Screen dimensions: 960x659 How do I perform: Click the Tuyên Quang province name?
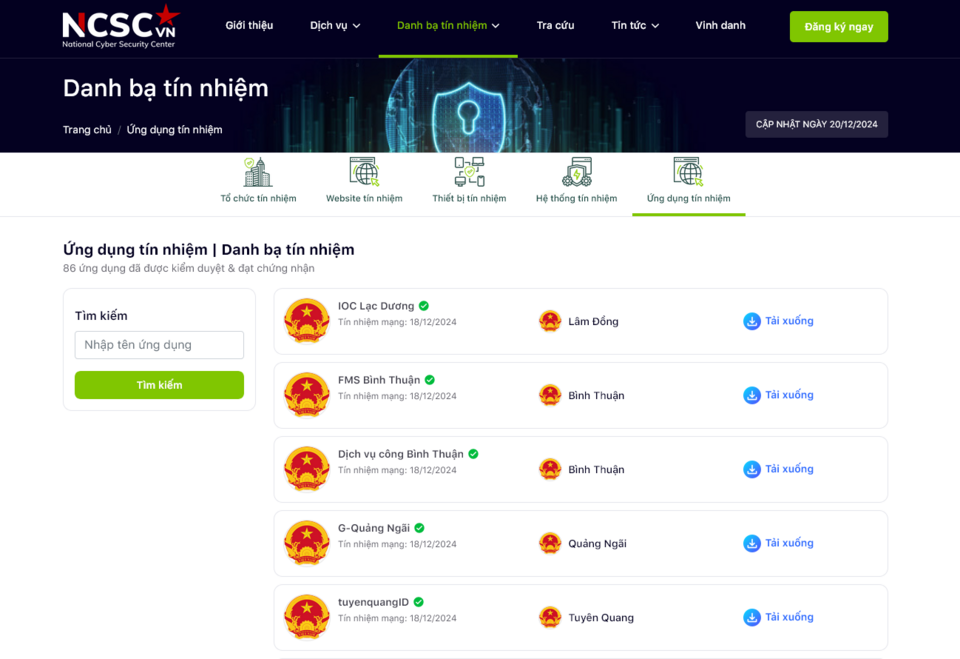(x=601, y=618)
